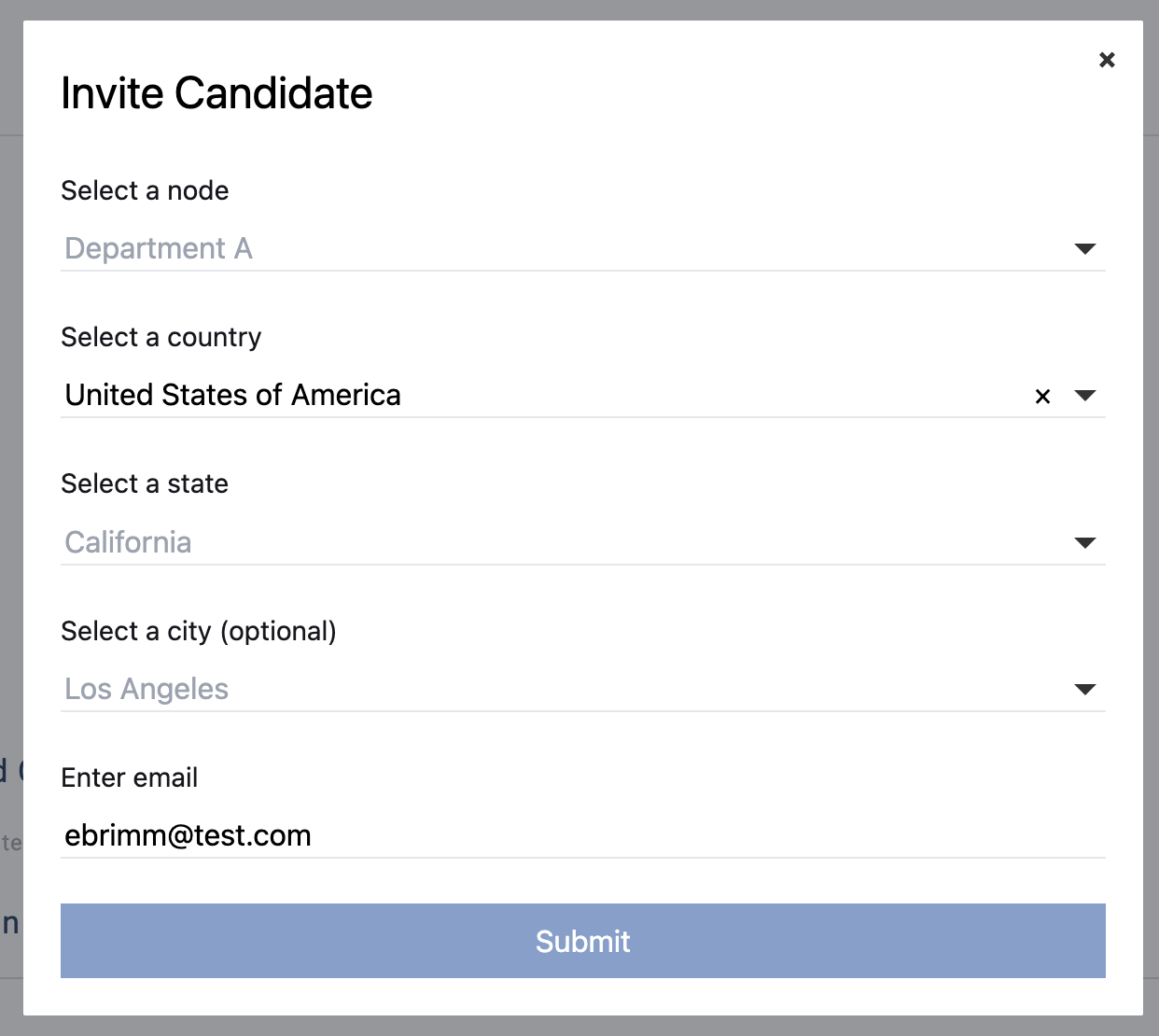Expand the state dropdown arrow
Screen dimensions: 1159x1036
(1084, 543)
